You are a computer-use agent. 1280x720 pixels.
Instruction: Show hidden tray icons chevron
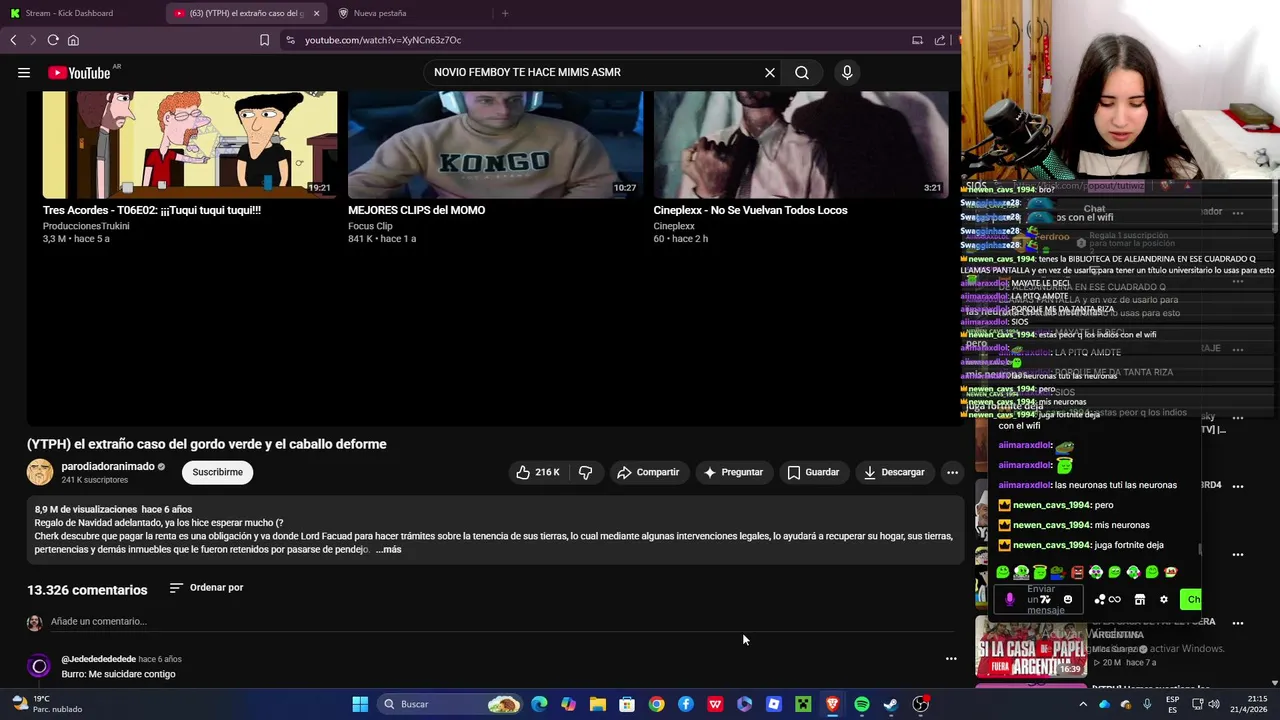1083,704
